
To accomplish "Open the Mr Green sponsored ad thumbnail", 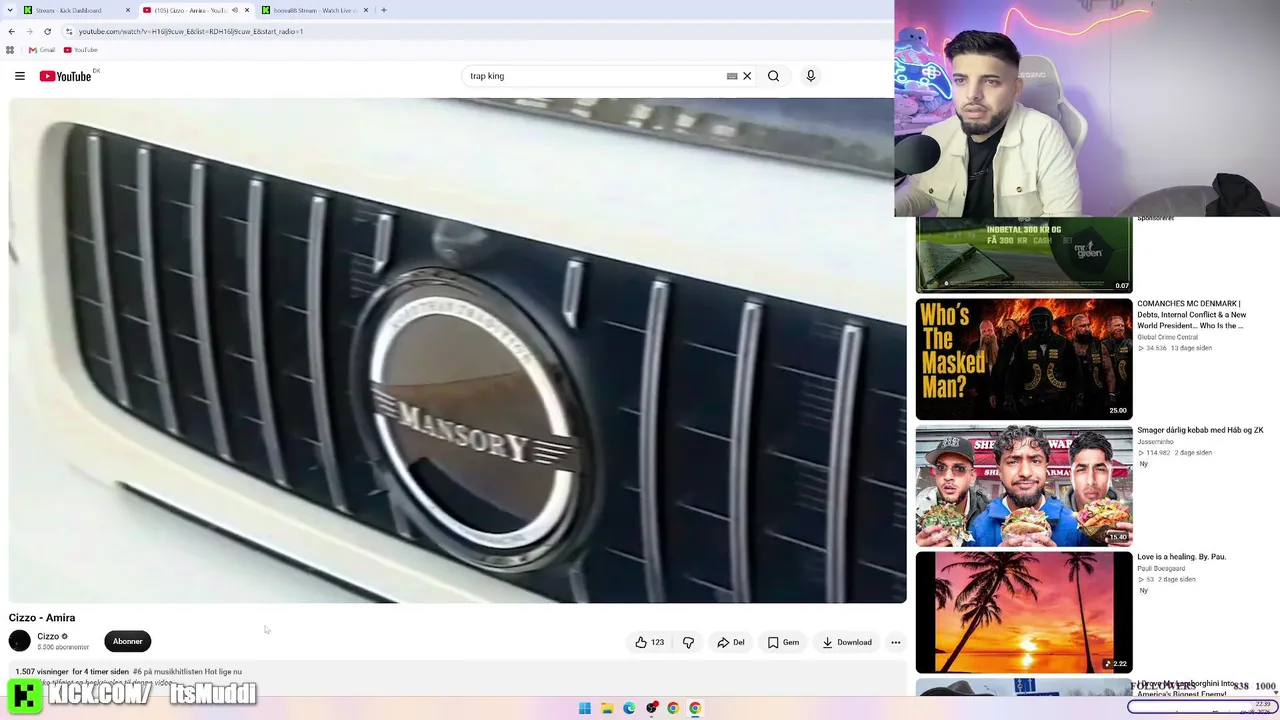I will click(x=1024, y=255).
